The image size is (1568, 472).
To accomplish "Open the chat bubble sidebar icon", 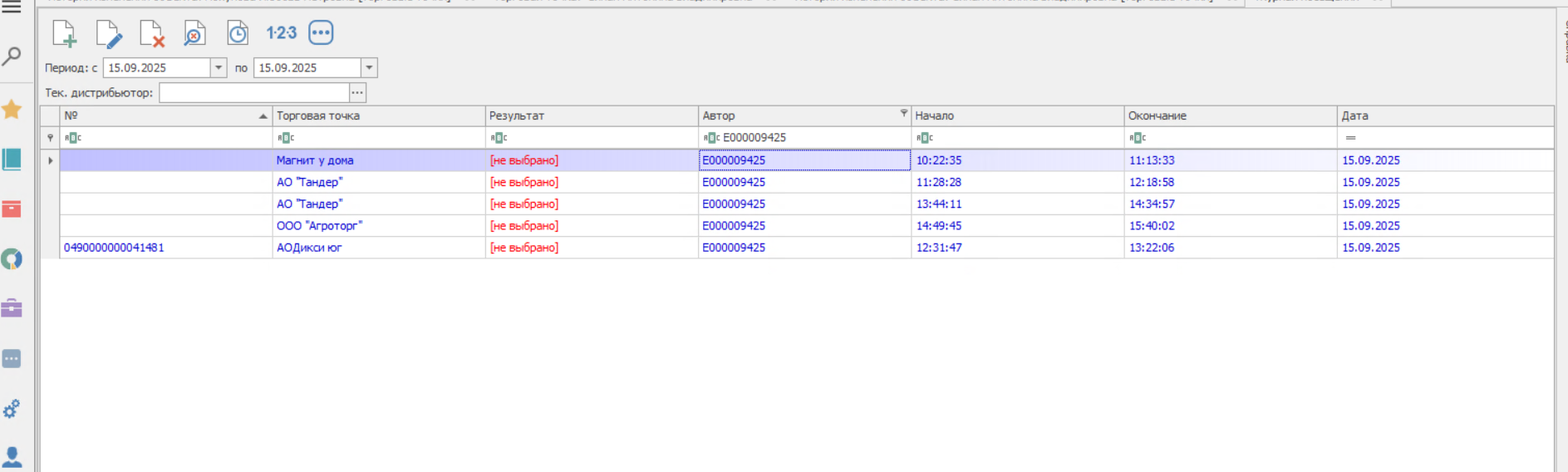I will click(12, 358).
